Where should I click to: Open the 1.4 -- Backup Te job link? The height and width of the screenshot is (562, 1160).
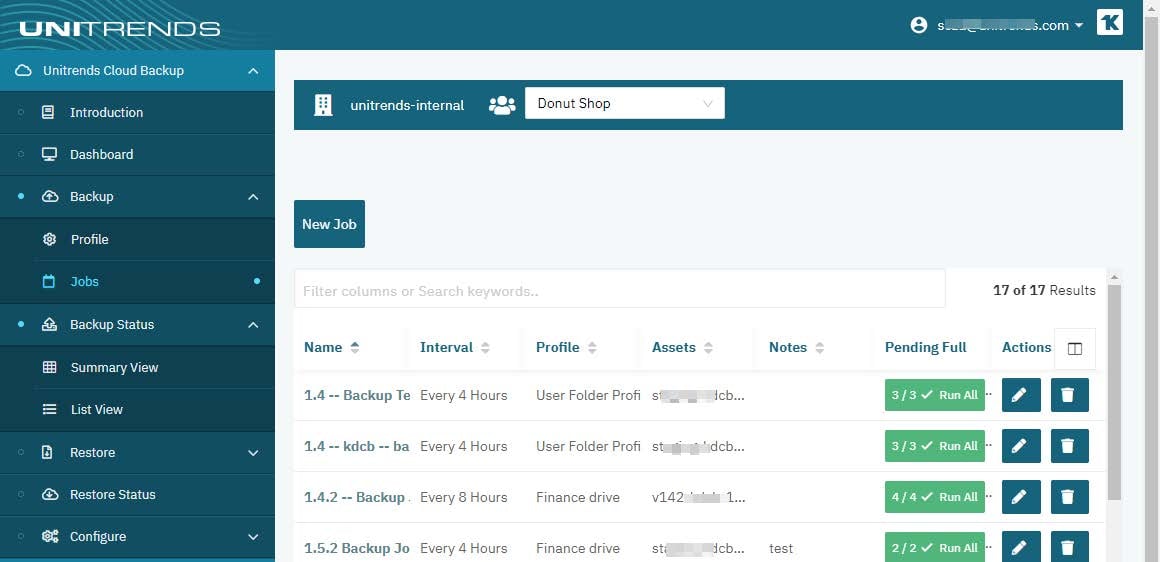pyautogui.click(x=357, y=396)
